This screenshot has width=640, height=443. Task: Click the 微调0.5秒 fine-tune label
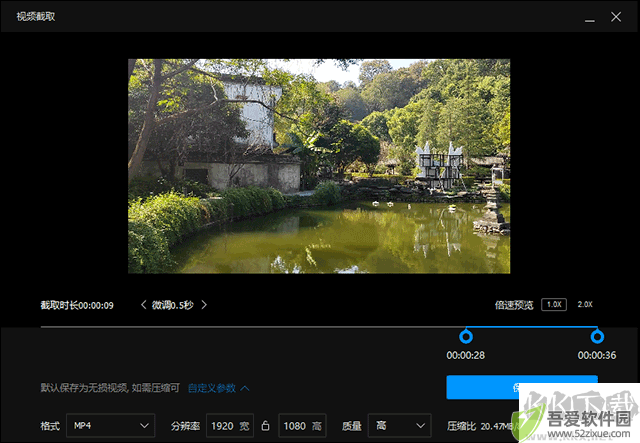(x=173, y=305)
